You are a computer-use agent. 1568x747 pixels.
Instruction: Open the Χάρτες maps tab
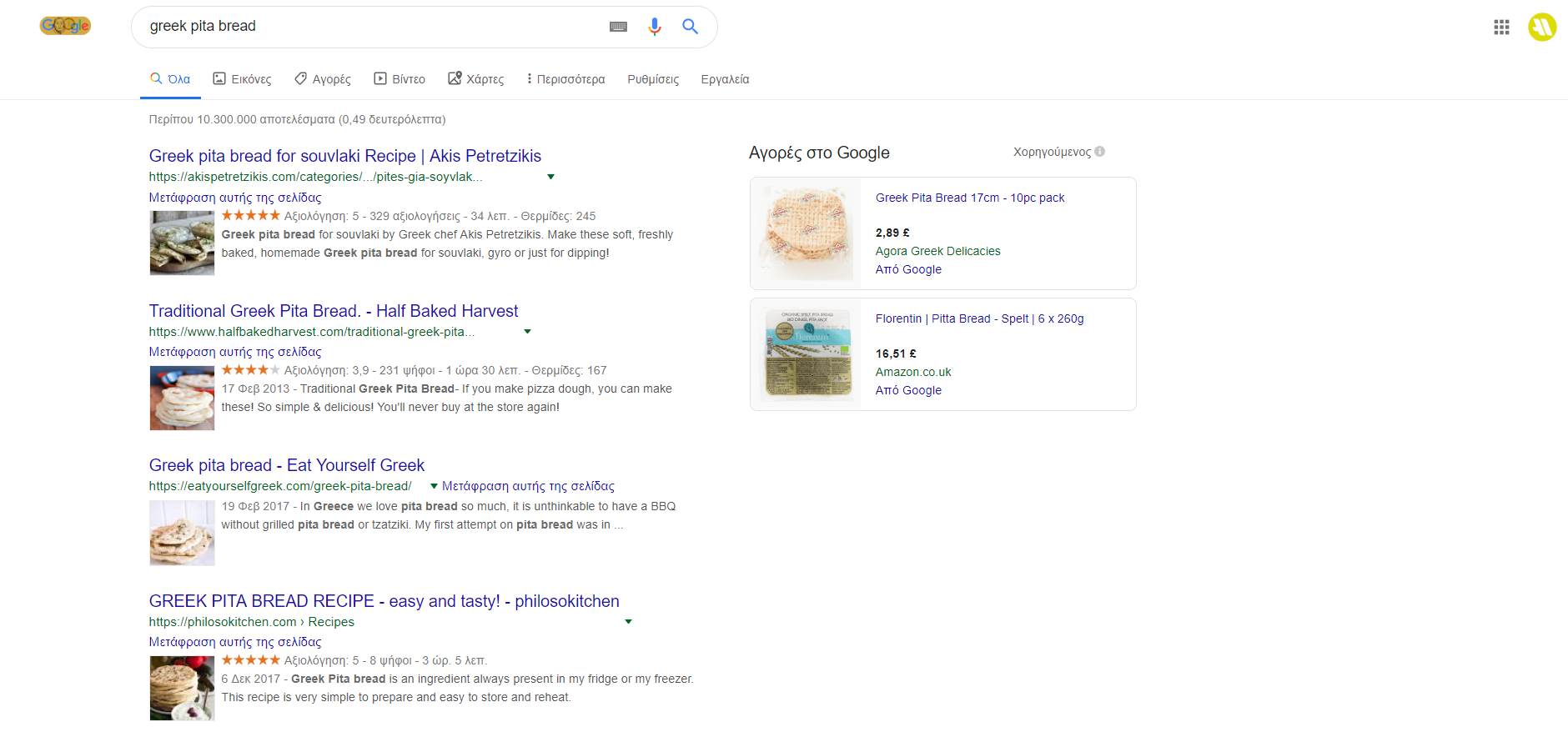[476, 79]
